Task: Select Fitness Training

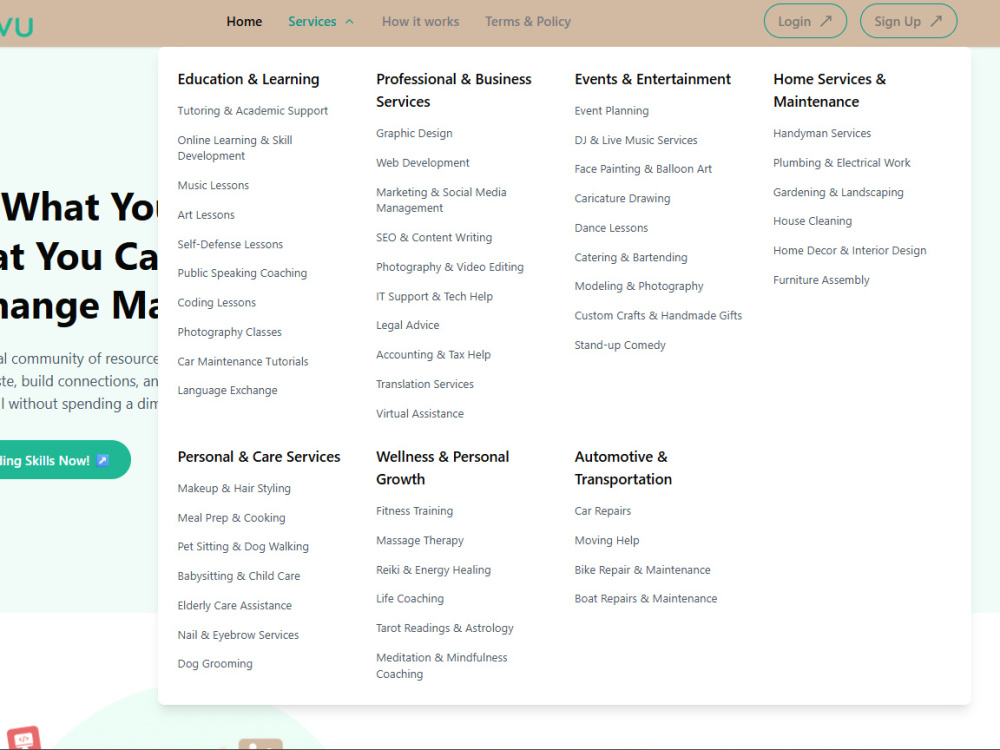Action: tap(415, 511)
